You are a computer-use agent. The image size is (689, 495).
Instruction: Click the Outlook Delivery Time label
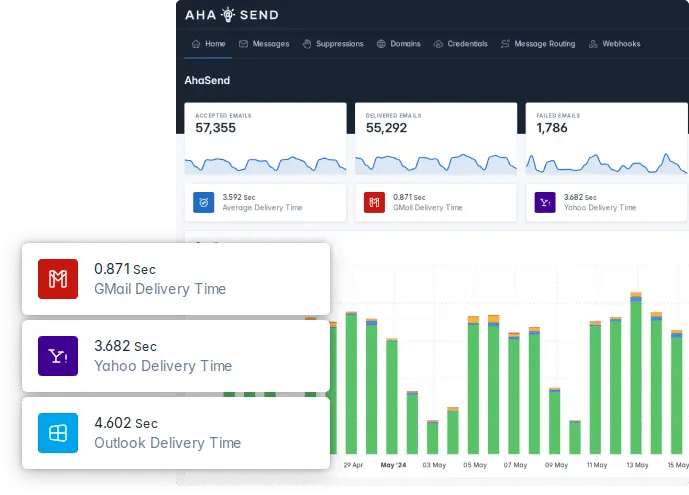coord(167,443)
